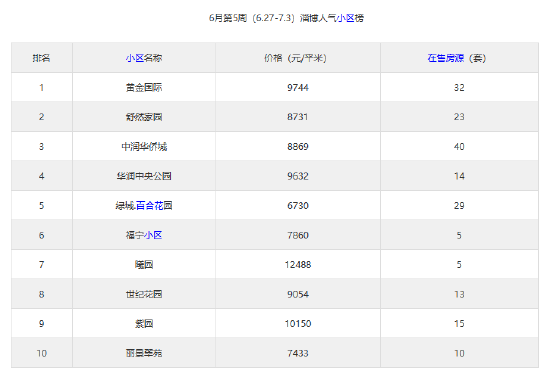Click the community name in the 12488 price row
The height and width of the screenshot is (380, 550).
click(144, 265)
